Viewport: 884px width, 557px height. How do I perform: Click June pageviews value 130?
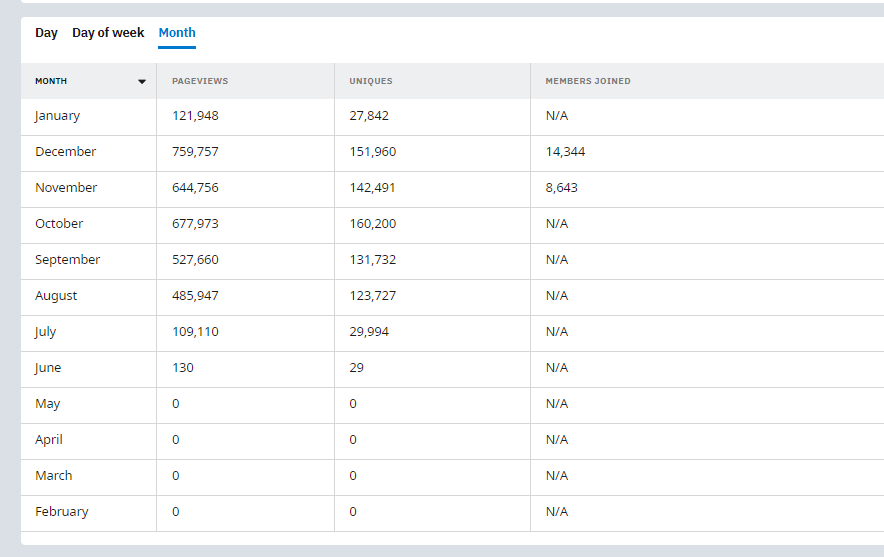coord(183,368)
